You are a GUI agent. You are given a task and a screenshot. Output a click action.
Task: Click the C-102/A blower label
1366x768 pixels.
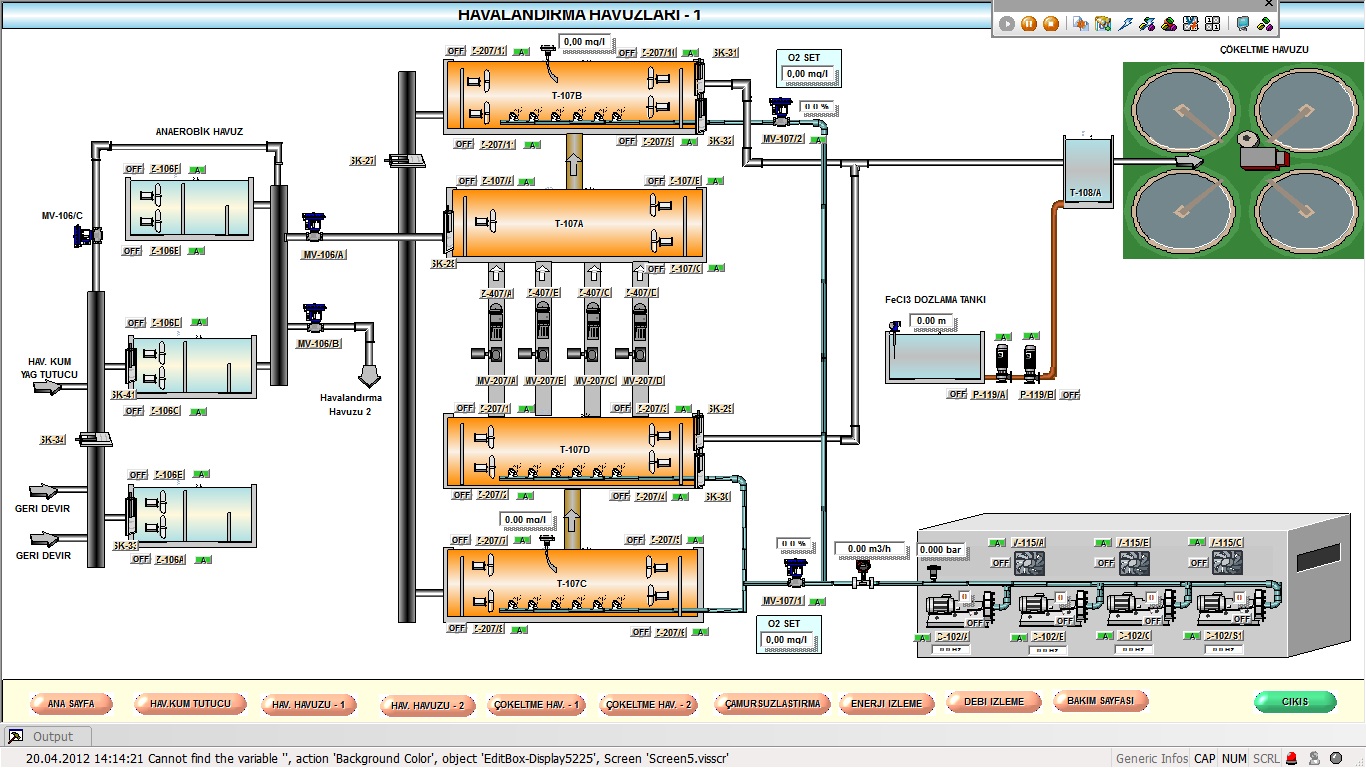[952, 636]
